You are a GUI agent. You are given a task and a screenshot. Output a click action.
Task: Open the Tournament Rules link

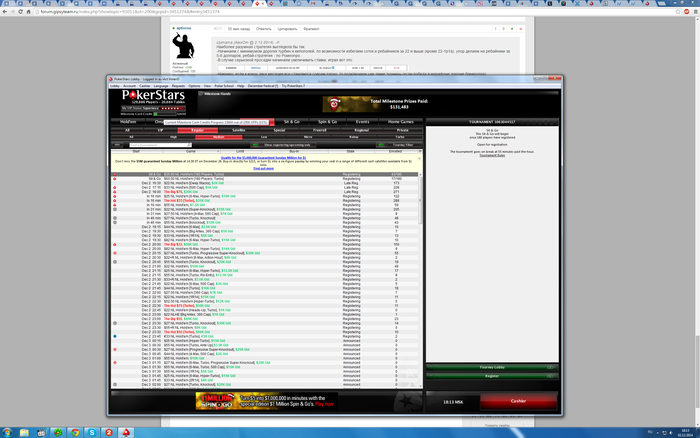[x=492, y=155]
